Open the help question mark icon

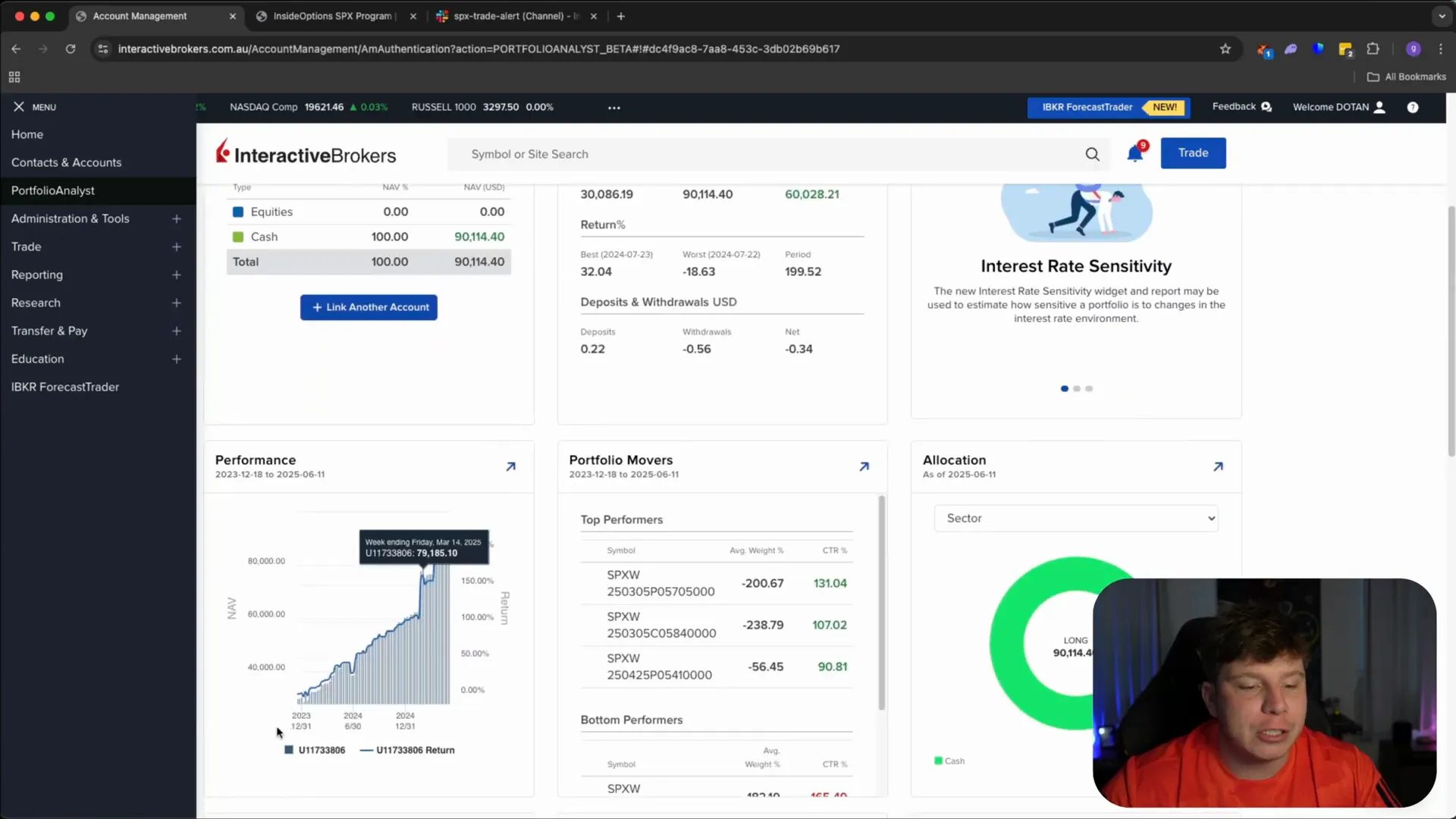(x=1413, y=107)
